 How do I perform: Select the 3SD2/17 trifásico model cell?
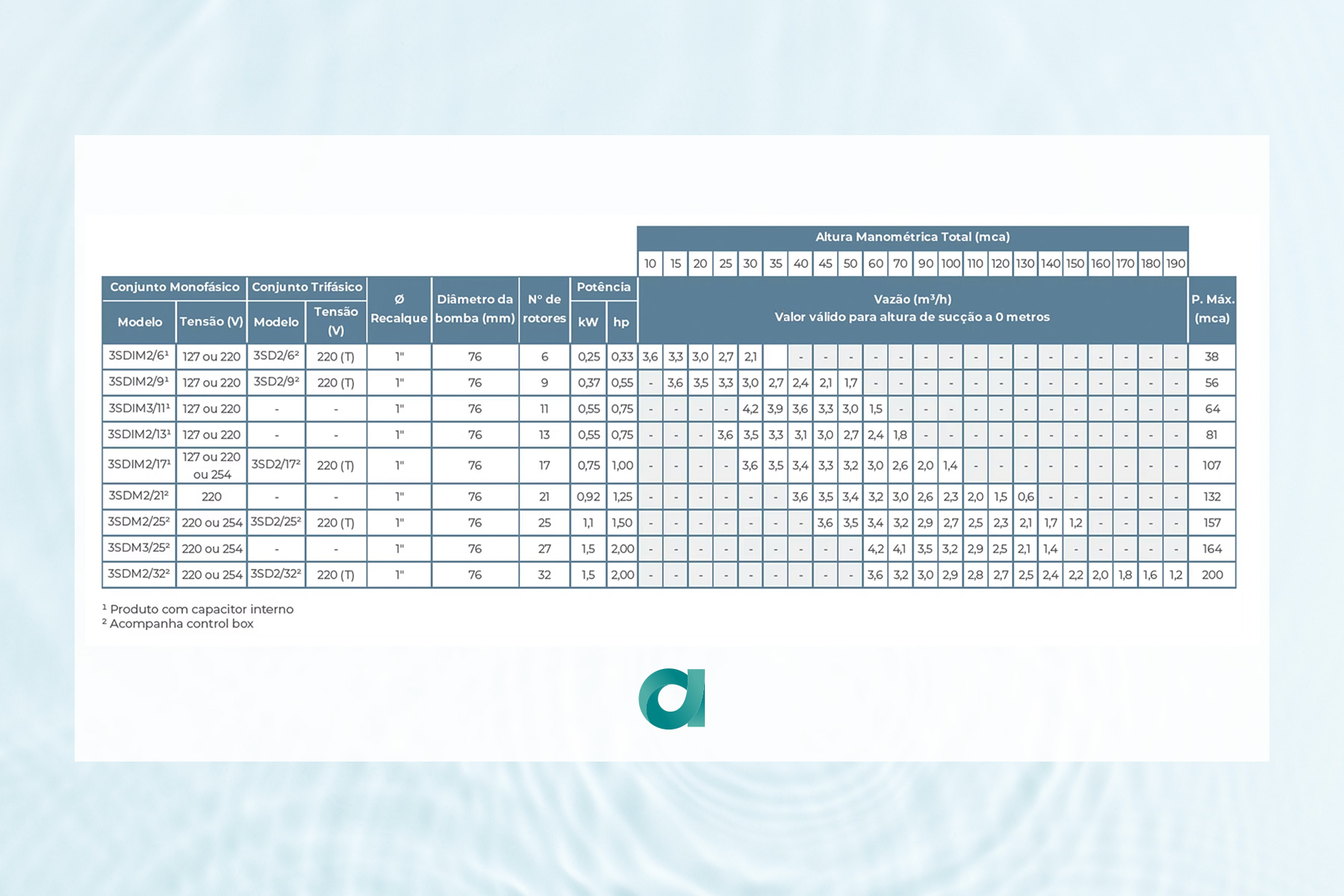(x=276, y=465)
